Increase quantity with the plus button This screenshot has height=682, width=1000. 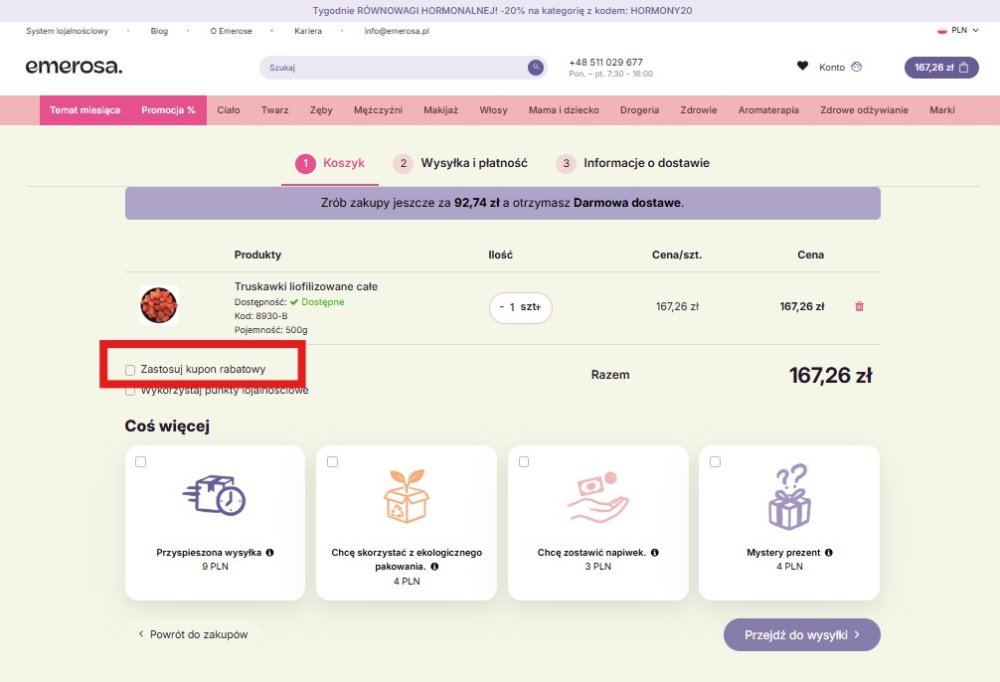coord(538,307)
